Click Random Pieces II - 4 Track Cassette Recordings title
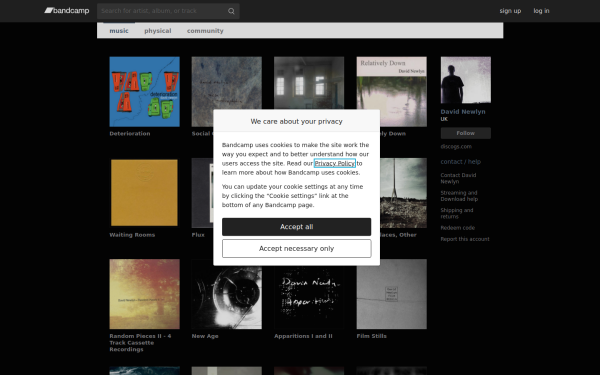This screenshot has height=375, width=600. point(140,343)
